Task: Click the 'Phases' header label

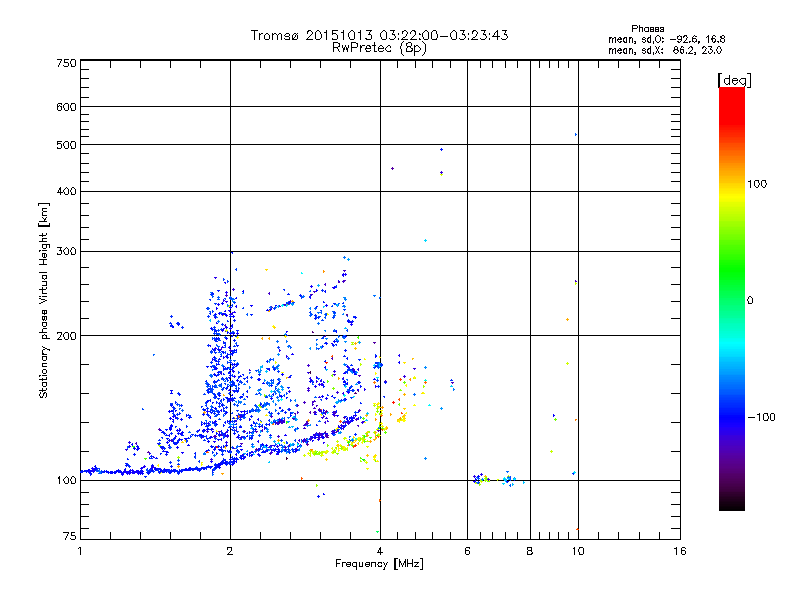Action: coord(647,29)
